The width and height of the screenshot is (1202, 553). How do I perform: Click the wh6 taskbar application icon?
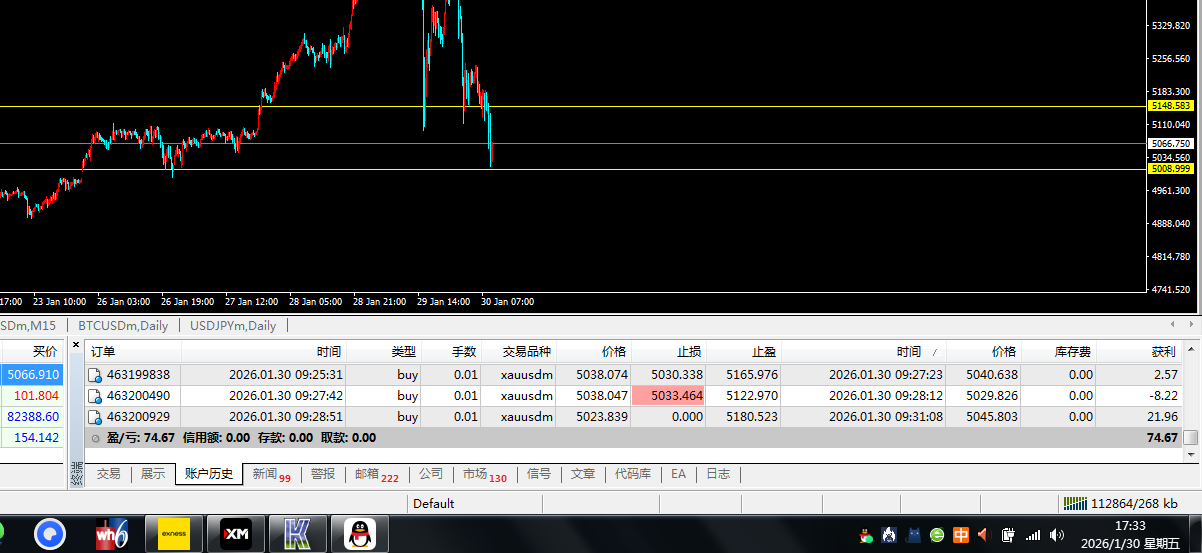(111, 535)
